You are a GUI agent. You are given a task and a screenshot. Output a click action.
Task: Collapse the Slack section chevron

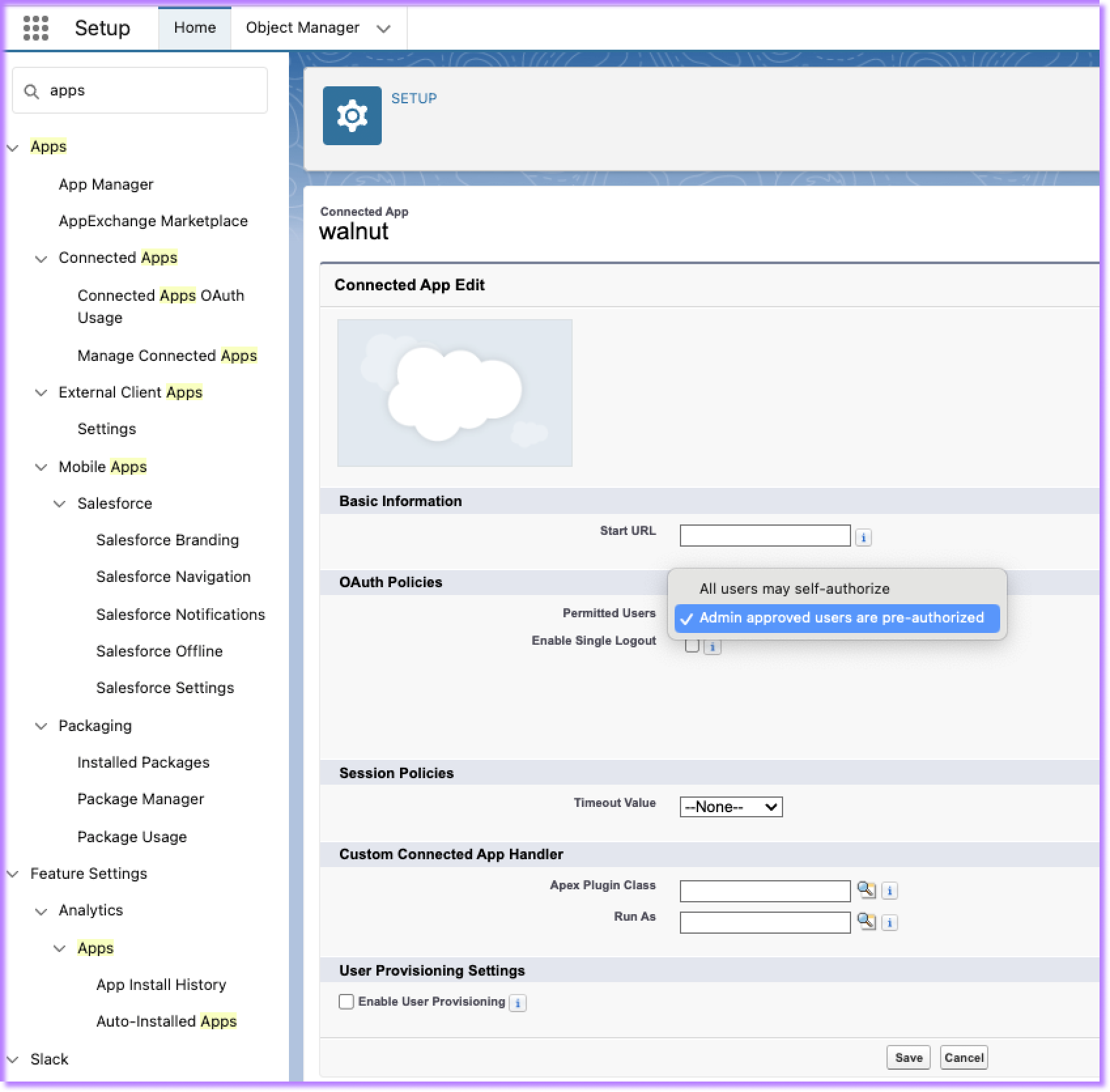[x=12, y=1060]
